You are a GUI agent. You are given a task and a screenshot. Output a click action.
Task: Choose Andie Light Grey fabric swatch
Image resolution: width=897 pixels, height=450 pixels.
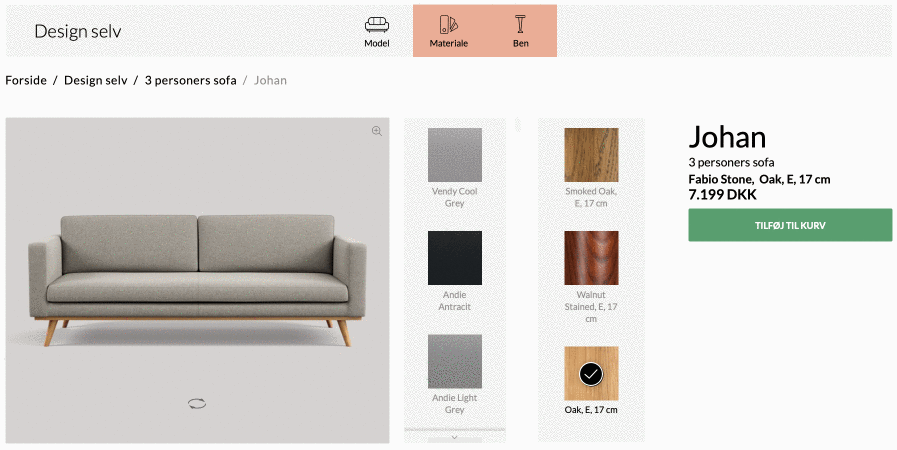(x=455, y=361)
